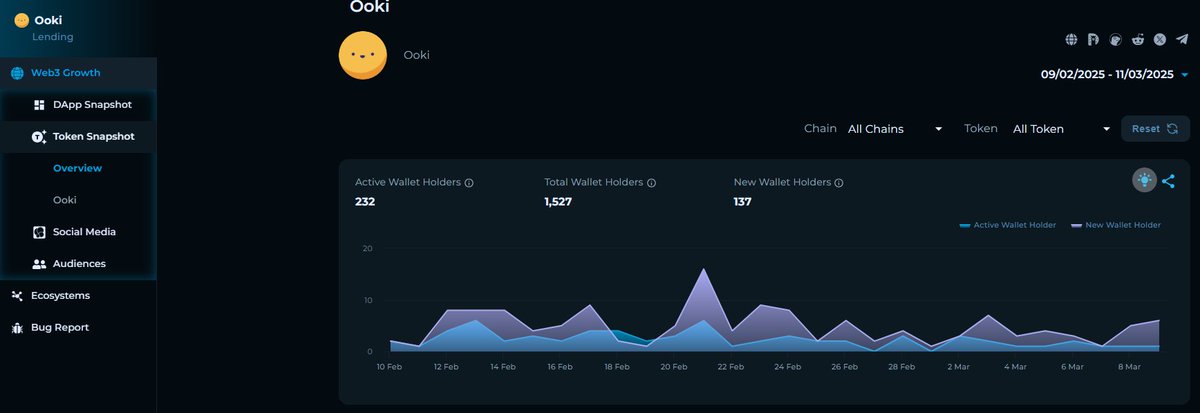Screen dimensions: 1200x413
Task: Click info icon beside New Wallet Holders
Action: click(839, 183)
